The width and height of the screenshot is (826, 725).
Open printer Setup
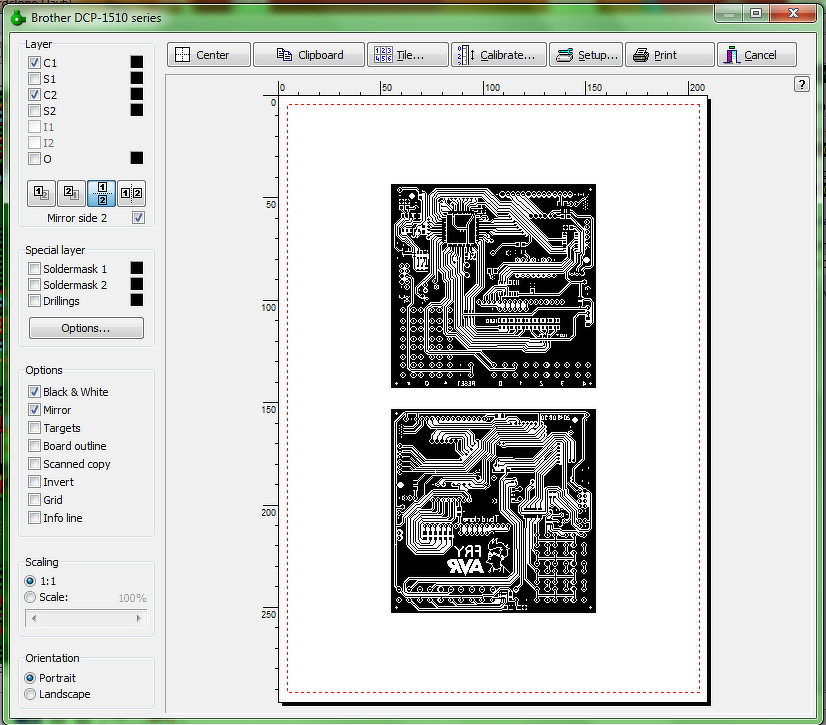pyautogui.click(x=586, y=55)
